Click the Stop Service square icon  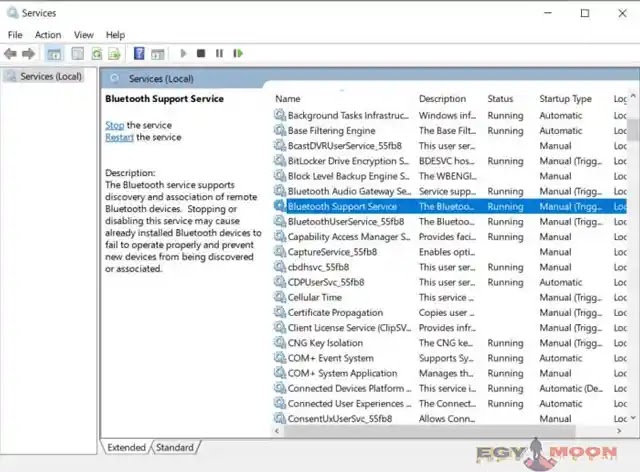201,53
